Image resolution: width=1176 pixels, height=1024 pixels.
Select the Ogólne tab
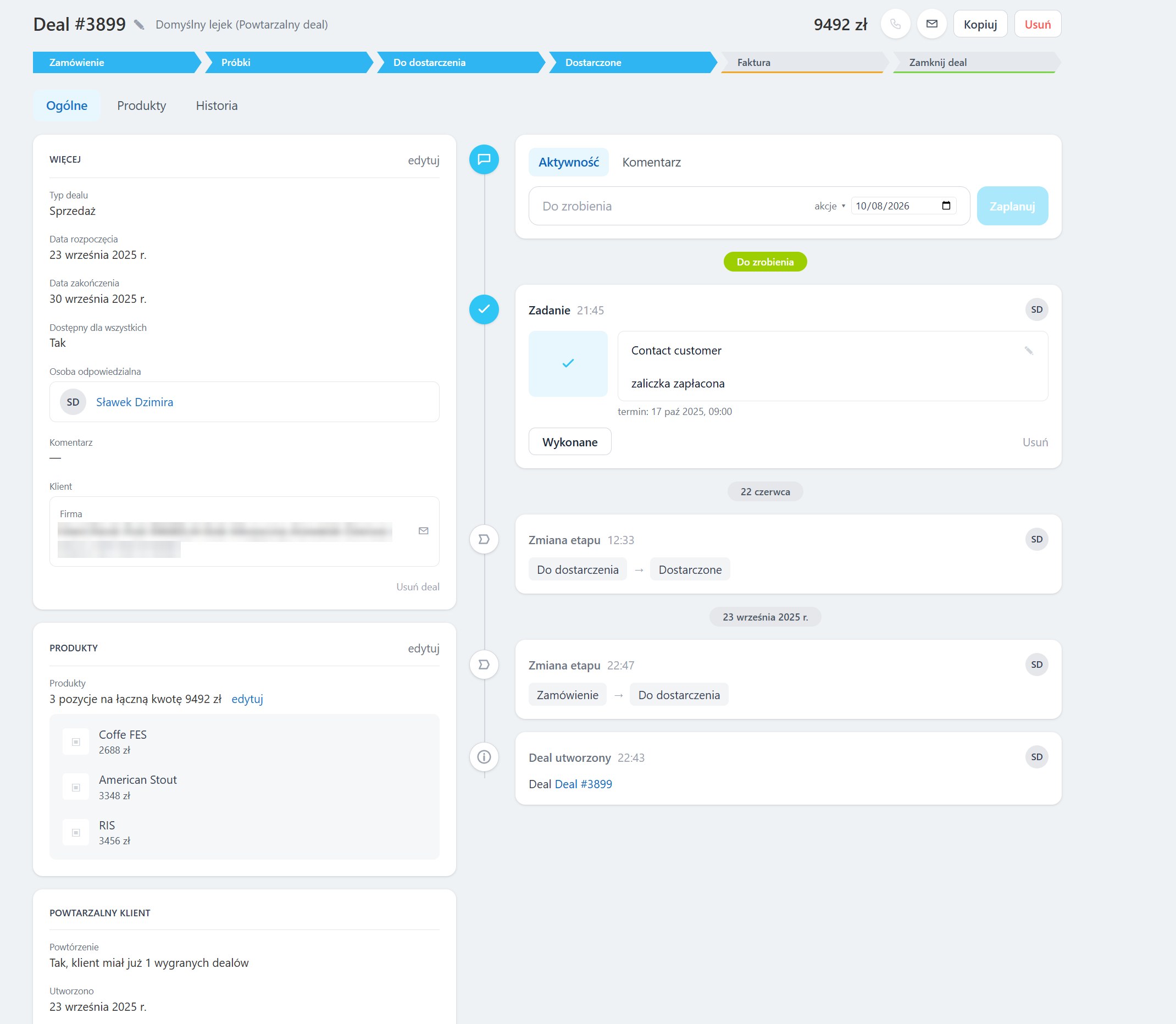tap(67, 106)
